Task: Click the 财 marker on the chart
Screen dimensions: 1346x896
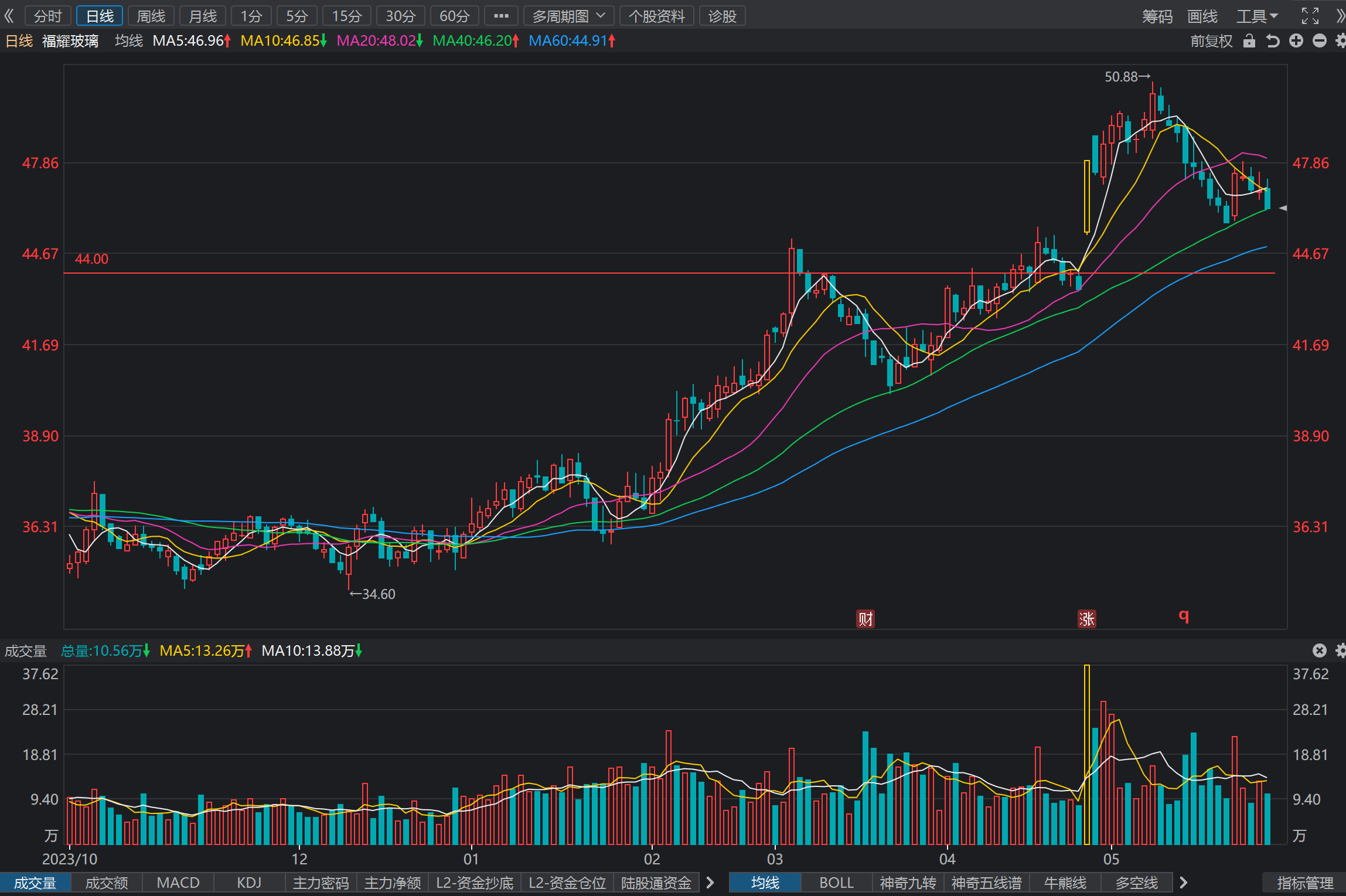Action: [865, 619]
